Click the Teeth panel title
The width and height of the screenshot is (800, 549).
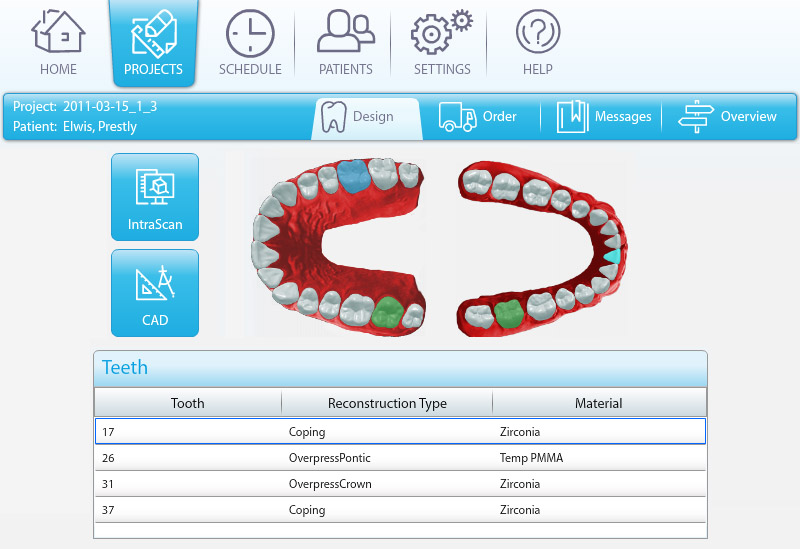click(124, 367)
